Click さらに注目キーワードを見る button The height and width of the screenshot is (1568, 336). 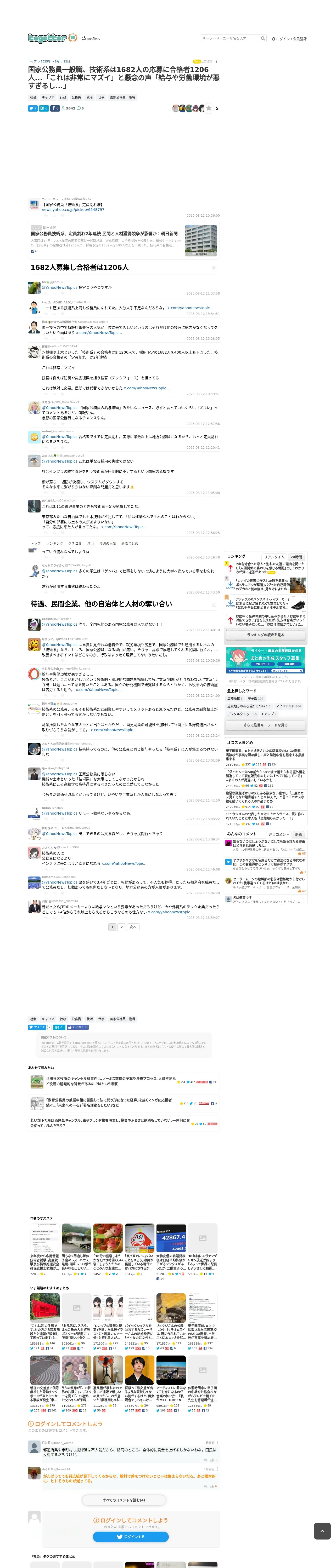(x=265, y=725)
